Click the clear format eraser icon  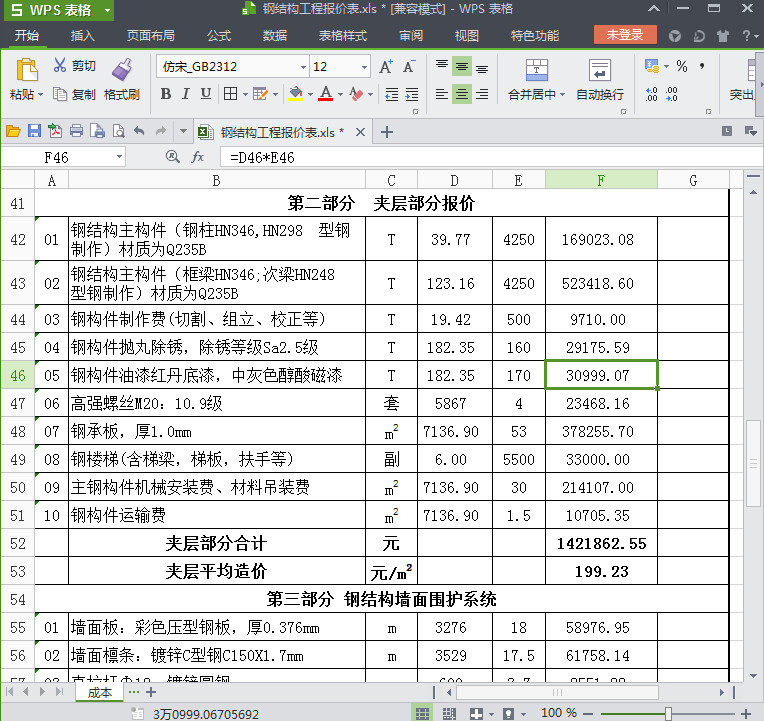point(356,94)
